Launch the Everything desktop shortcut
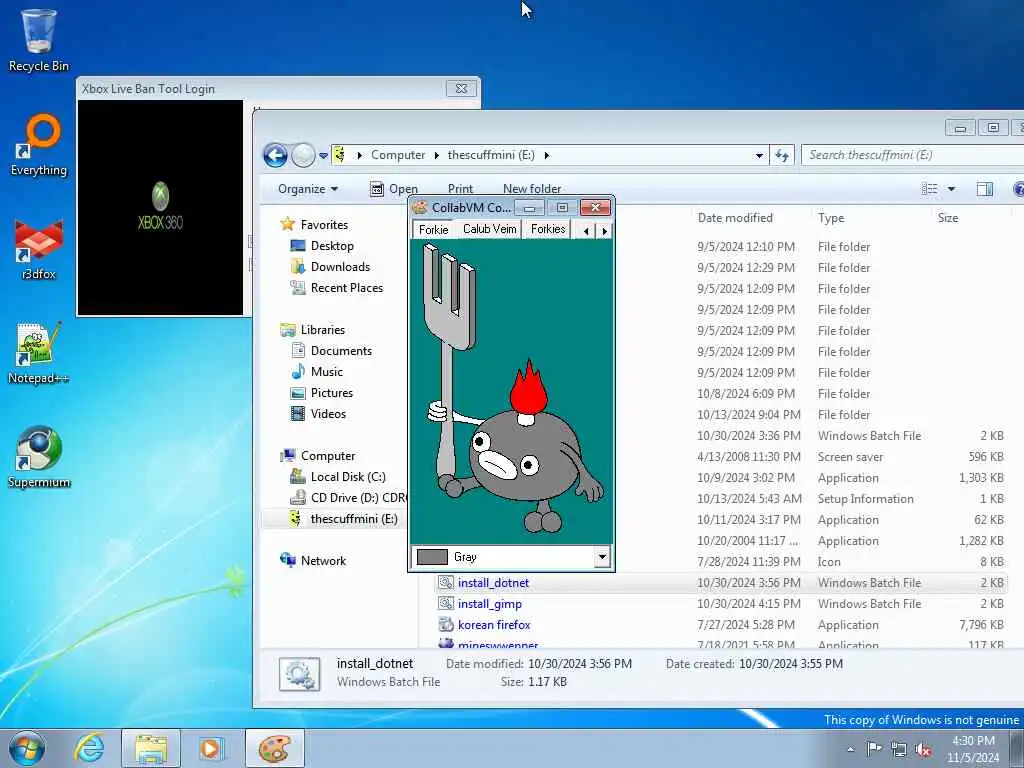 pyautogui.click(x=39, y=145)
